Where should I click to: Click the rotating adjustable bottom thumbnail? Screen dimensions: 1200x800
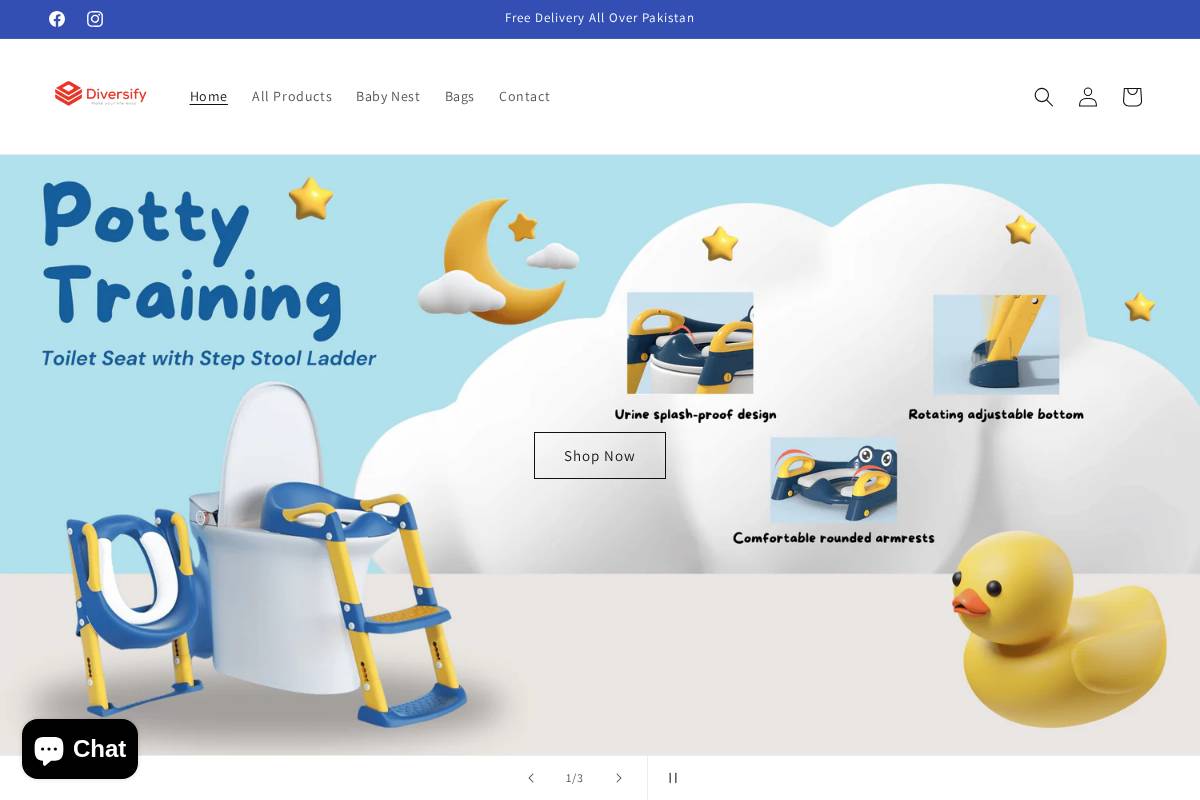(x=996, y=344)
